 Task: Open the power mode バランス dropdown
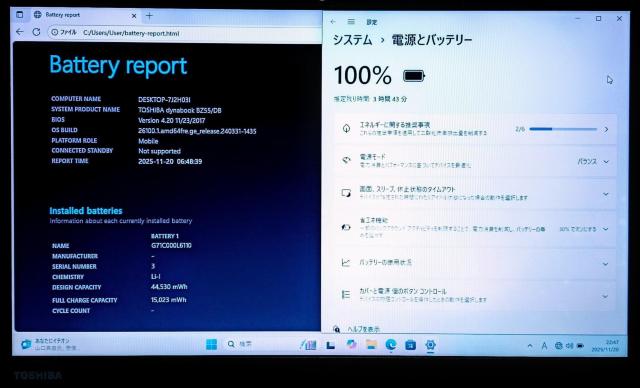(593, 162)
